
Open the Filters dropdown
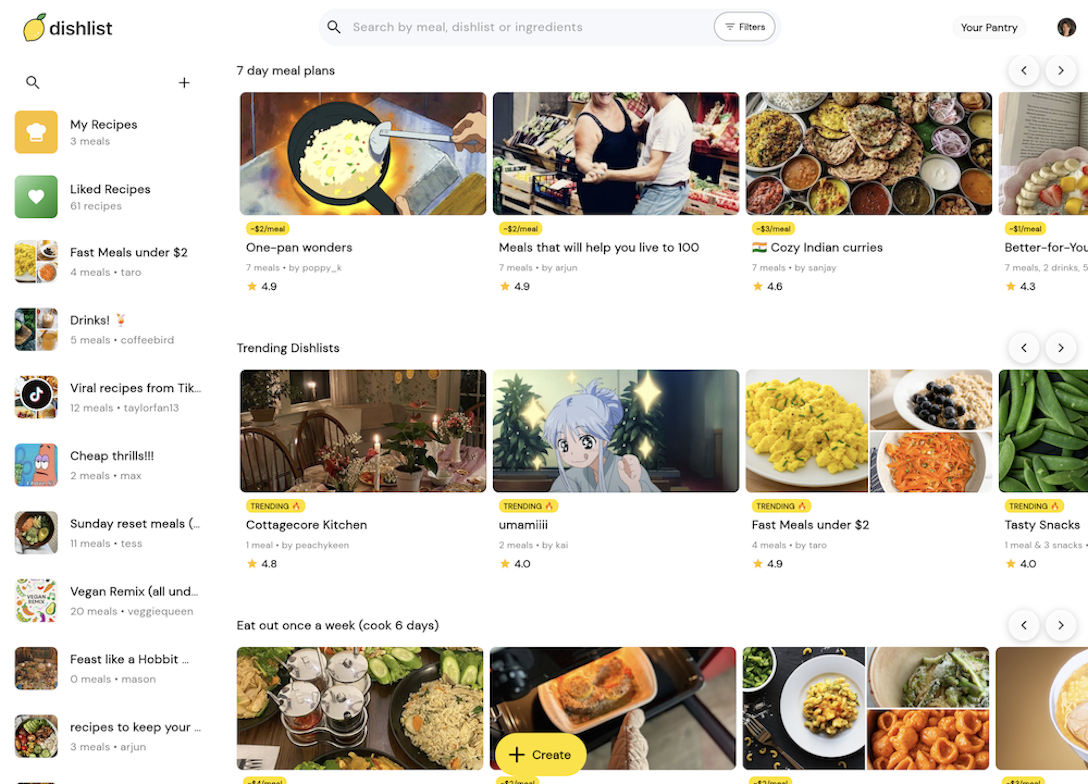click(744, 27)
